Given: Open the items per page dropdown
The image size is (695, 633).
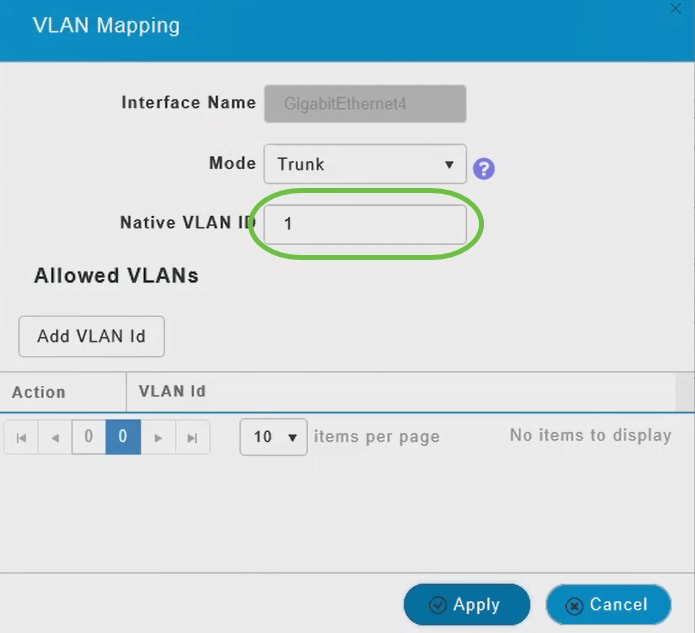Looking at the screenshot, I should click(273, 437).
